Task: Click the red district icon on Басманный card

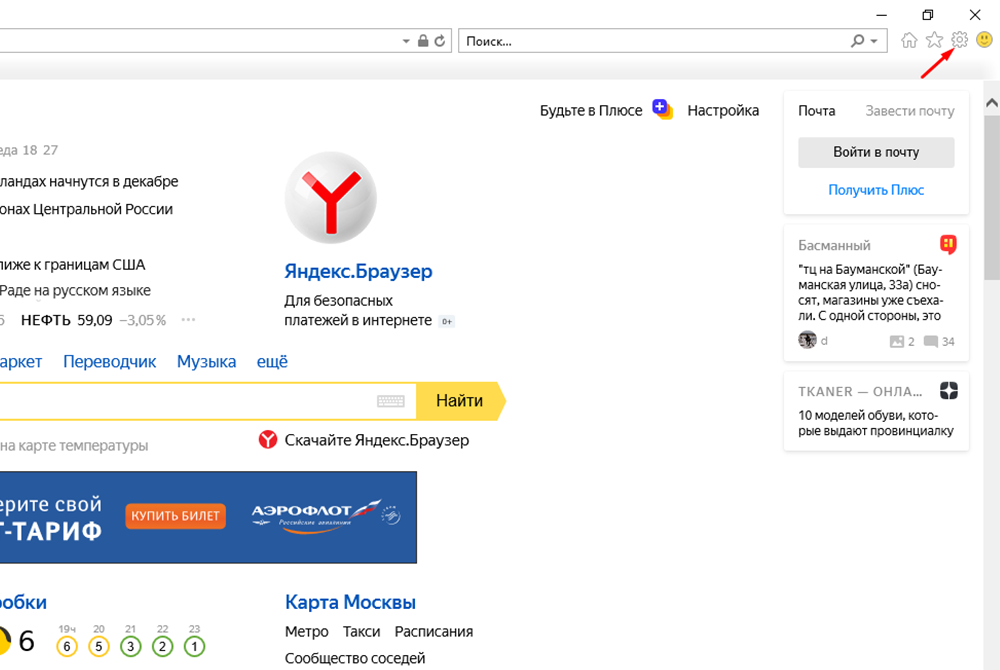Action: (948, 245)
